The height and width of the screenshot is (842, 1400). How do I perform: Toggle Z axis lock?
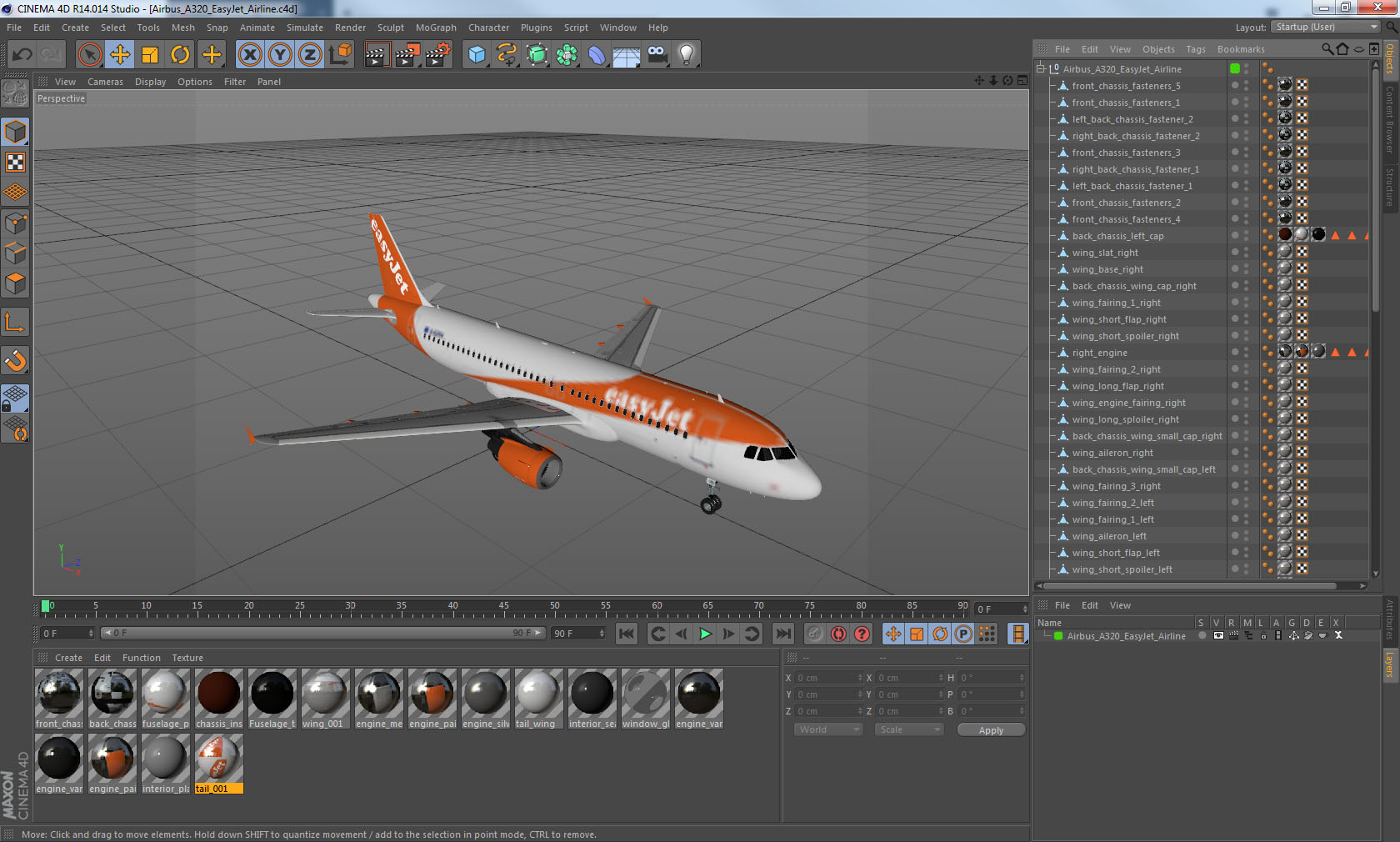point(310,55)
